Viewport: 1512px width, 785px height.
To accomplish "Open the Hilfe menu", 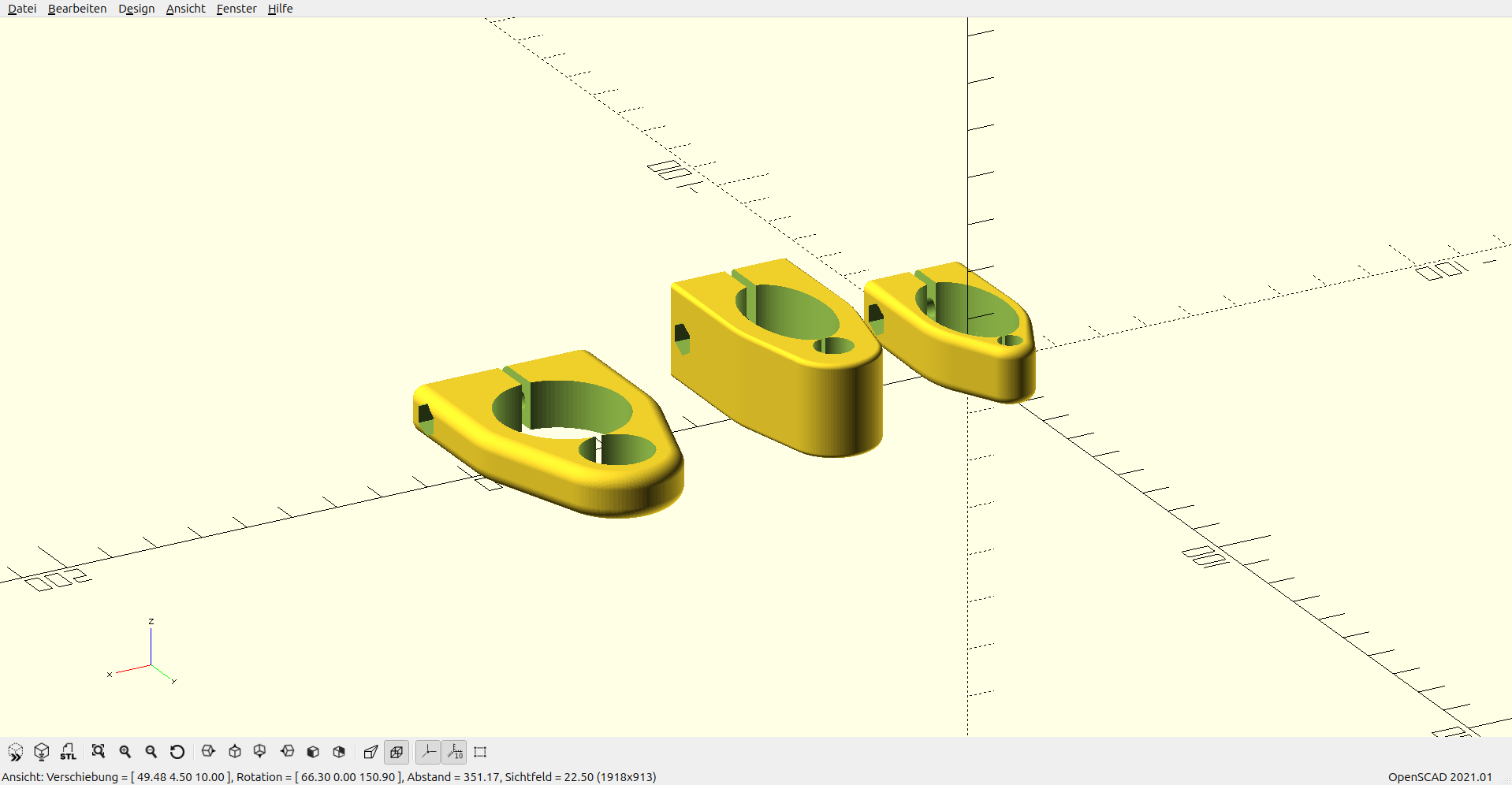I will tap(280, 9).
